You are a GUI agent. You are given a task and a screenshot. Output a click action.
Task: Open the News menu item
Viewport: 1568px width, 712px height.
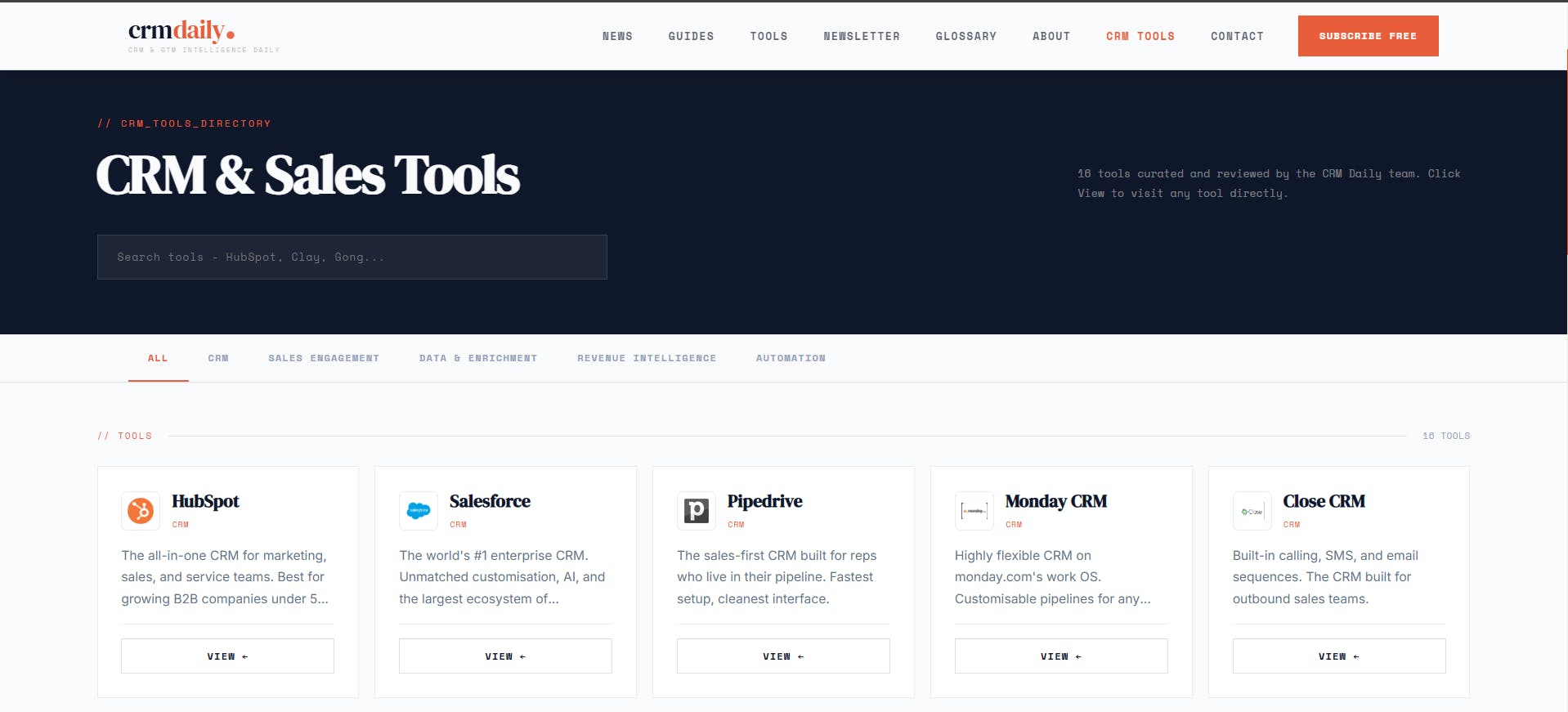click(x=617, y=36)
